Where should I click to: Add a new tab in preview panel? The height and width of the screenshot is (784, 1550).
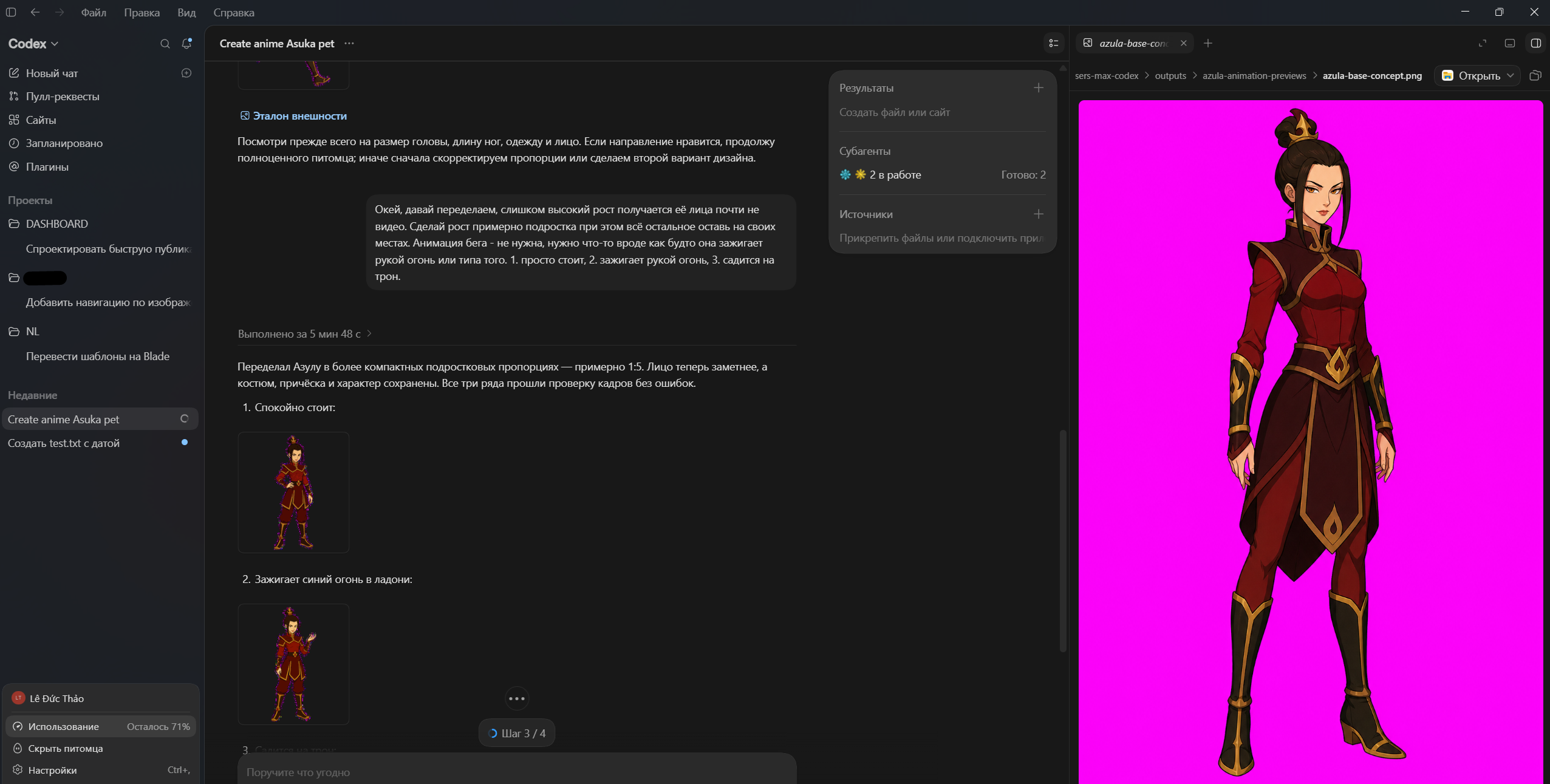(1208, 43)
